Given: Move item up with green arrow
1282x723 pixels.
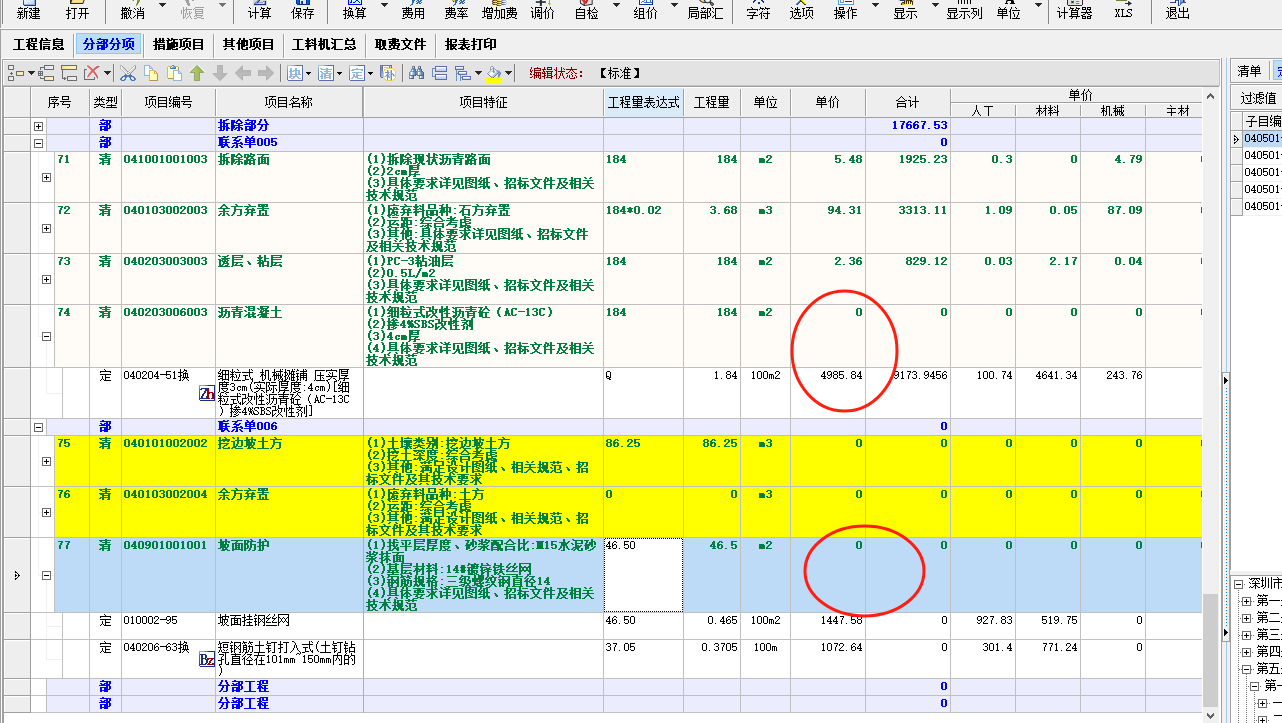Looking at the screenshot, I should (x=197, y=73).
